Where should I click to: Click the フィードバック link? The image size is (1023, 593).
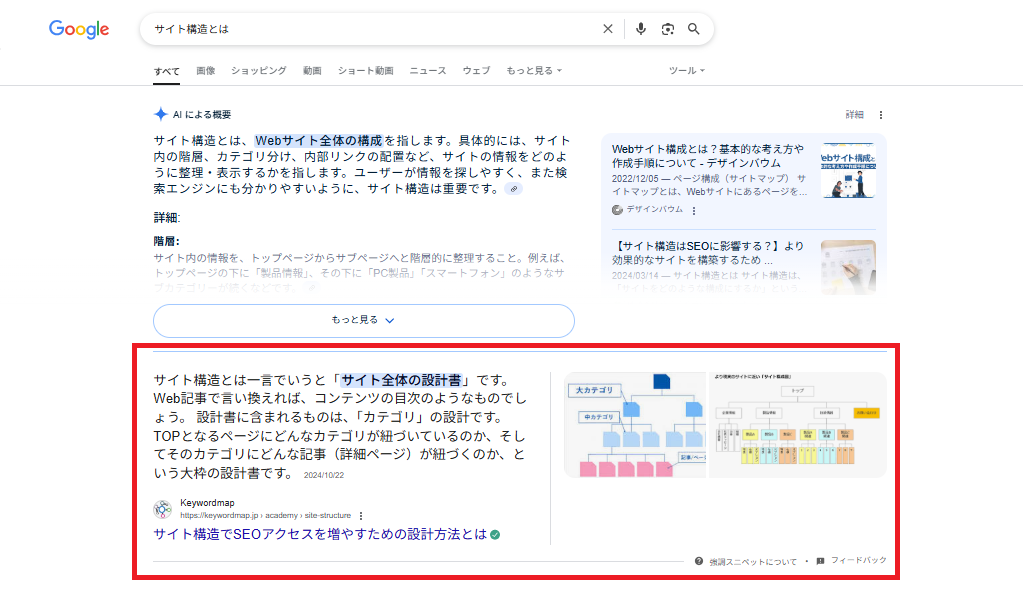859,560
